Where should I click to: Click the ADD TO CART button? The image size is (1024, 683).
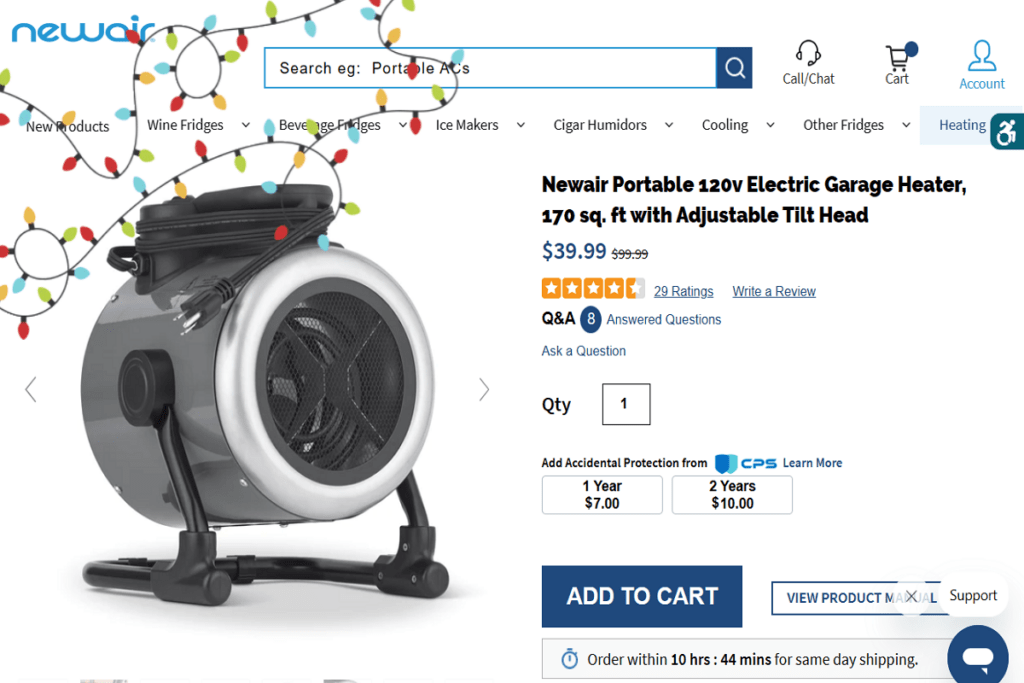click(642, 596)
